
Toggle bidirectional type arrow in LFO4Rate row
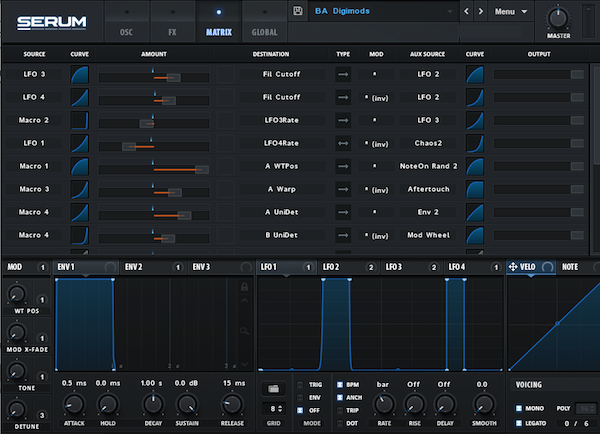click(x=343, y=143)
